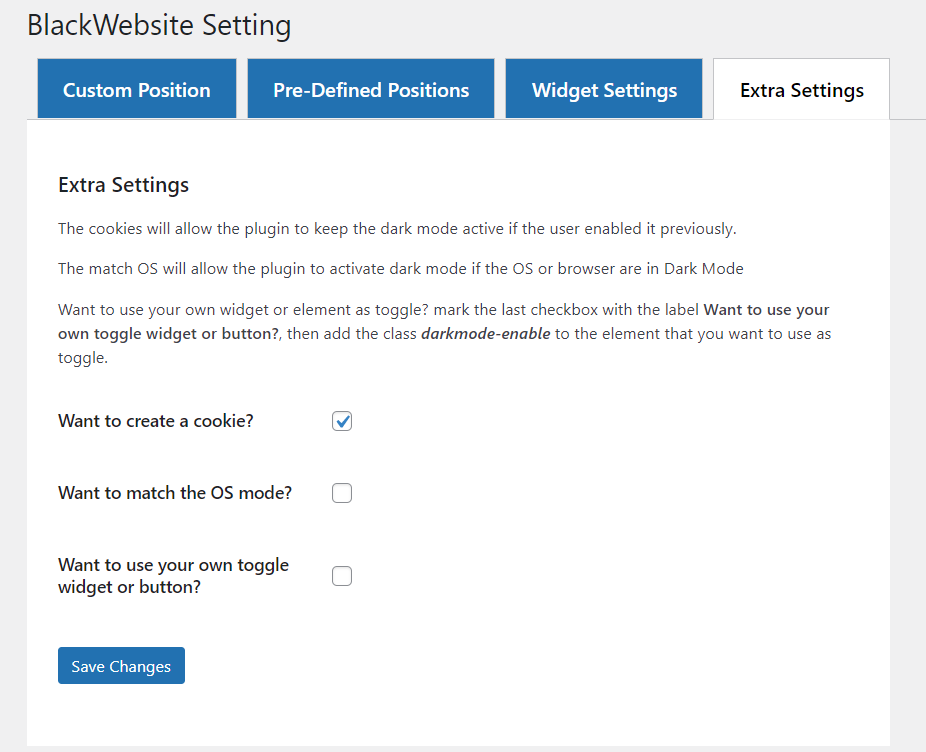The height and width of the screenshot is (752, 926).
Task: Click the Save Changes button
Action: pyautogui.click(x=121, y=666)
